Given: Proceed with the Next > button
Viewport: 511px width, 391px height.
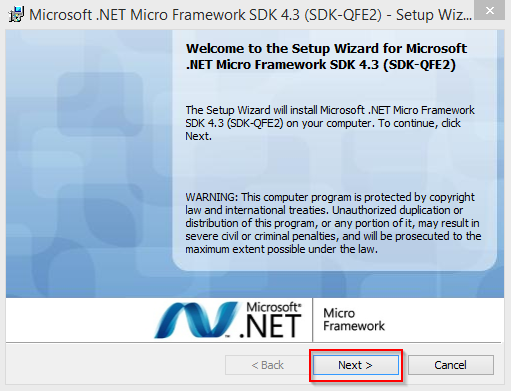Looking at the screenshot, I should (356, 365).
